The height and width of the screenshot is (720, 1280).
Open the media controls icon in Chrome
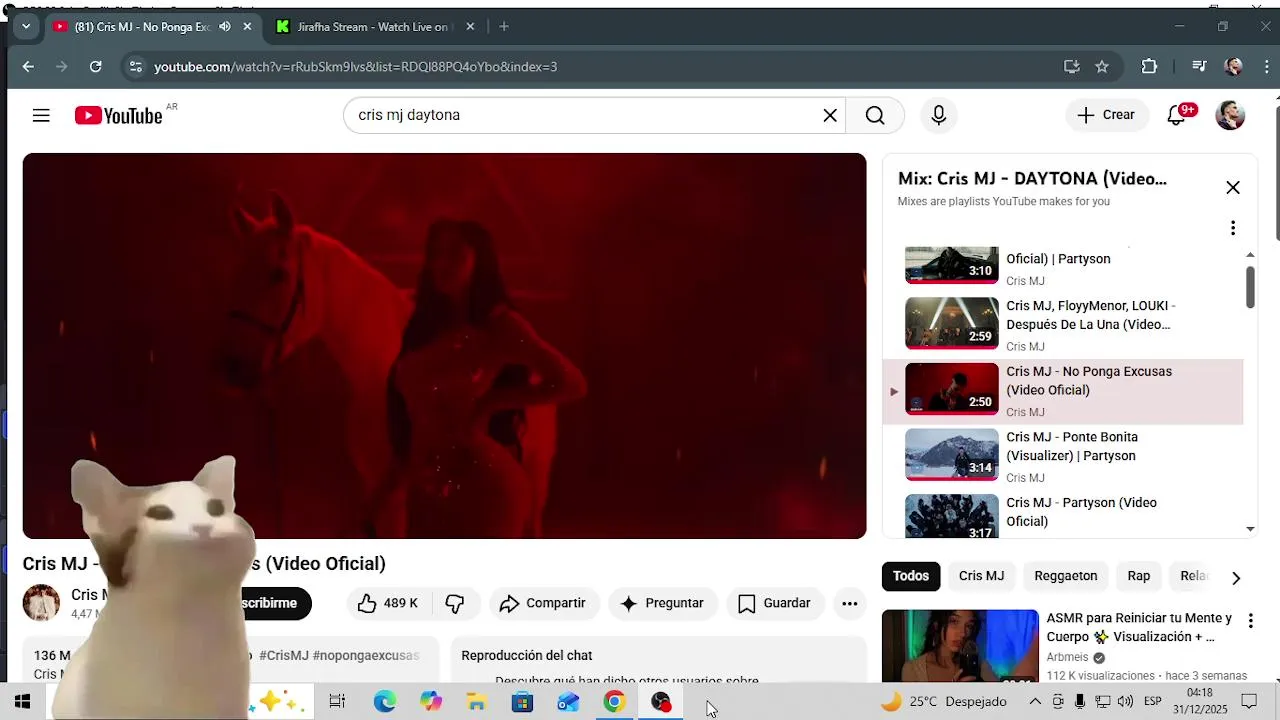[1199, 67]
